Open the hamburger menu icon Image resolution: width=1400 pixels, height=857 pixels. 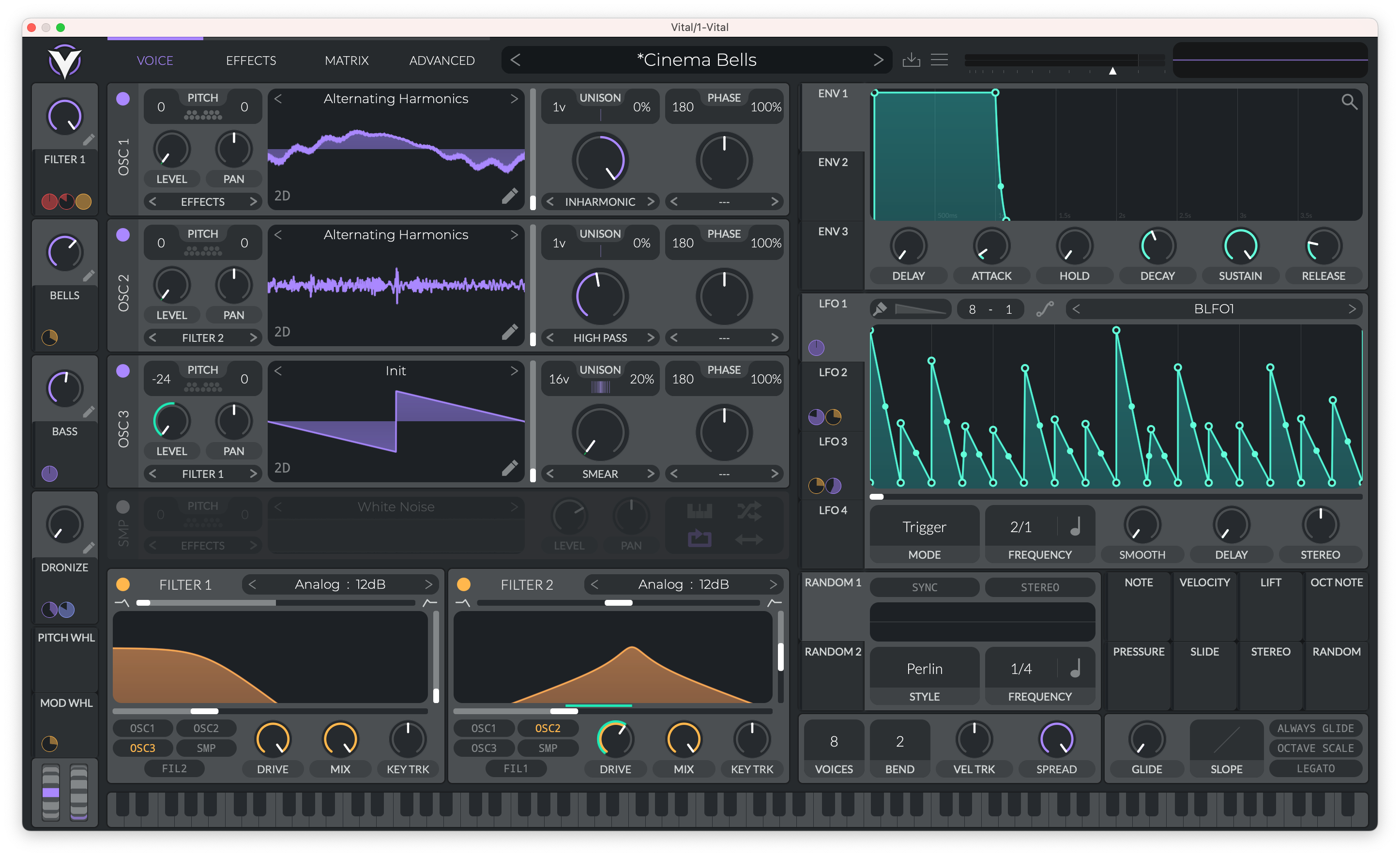[939, 60]
